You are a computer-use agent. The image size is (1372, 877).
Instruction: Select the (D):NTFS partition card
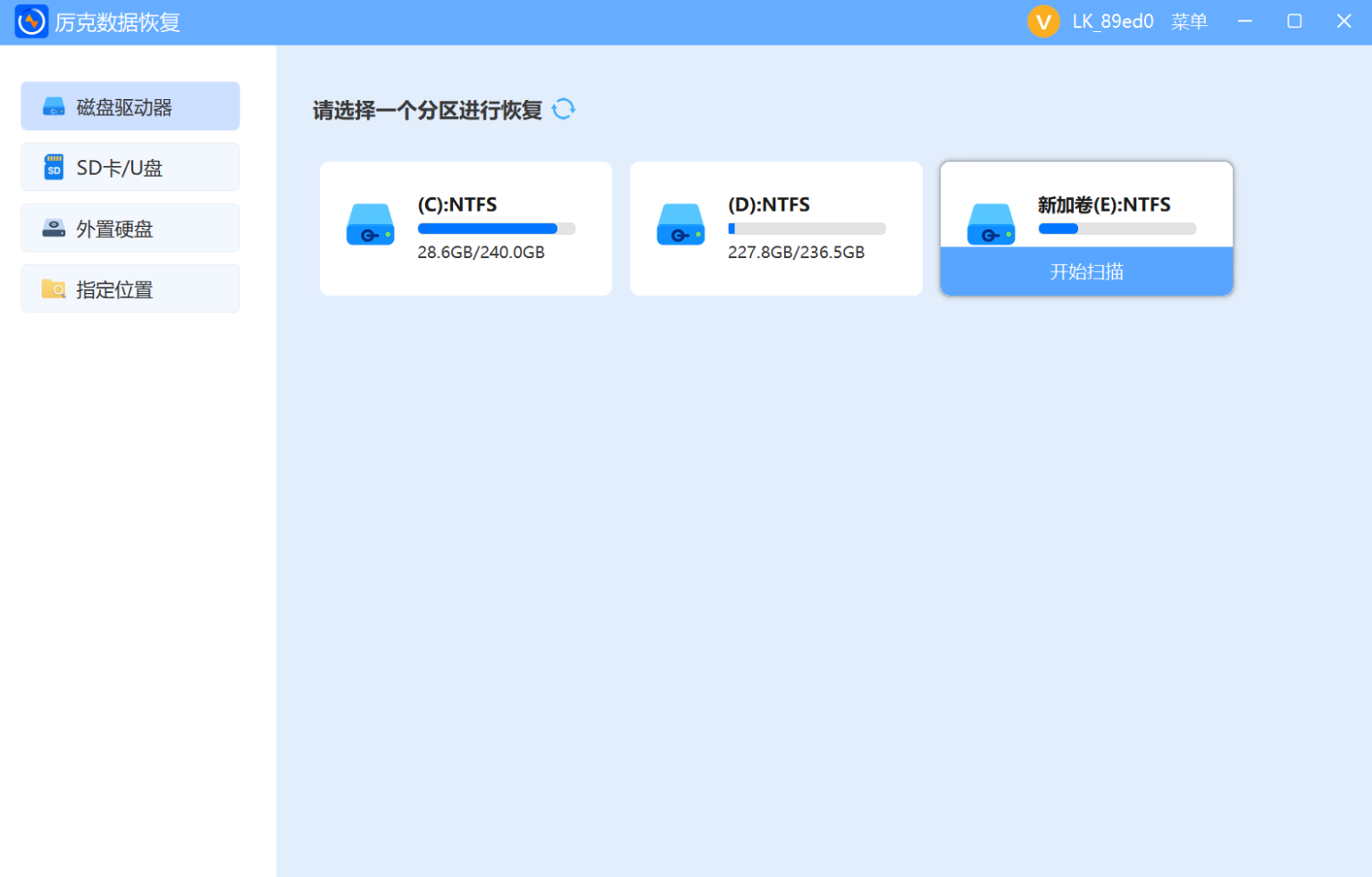[775, 228]
